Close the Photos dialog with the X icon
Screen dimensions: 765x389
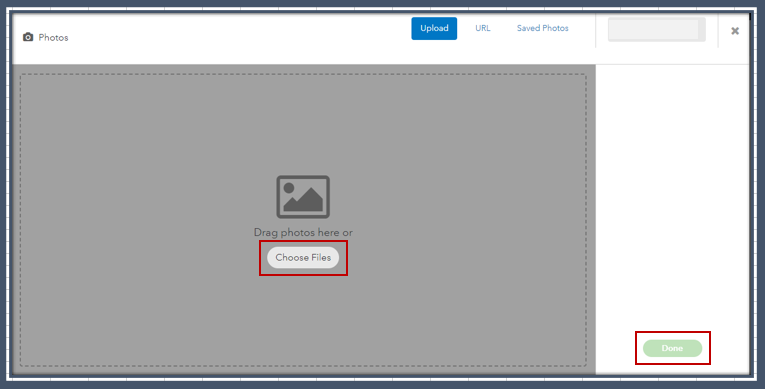[x=735, y=31]
